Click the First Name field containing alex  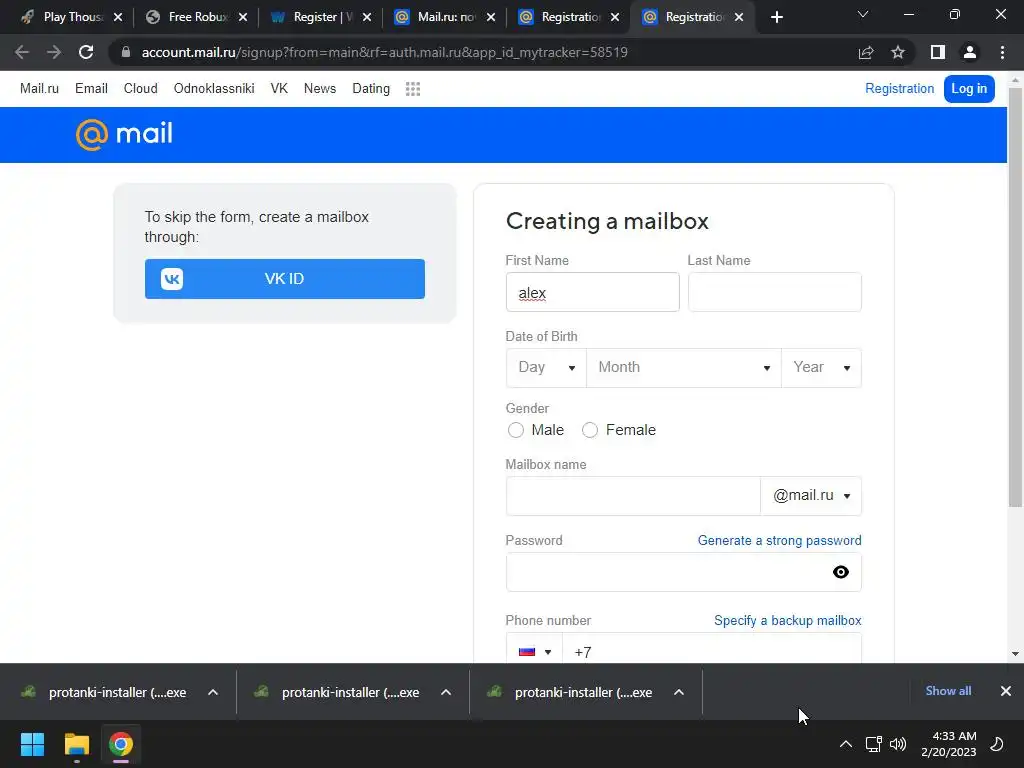(592, 293)
